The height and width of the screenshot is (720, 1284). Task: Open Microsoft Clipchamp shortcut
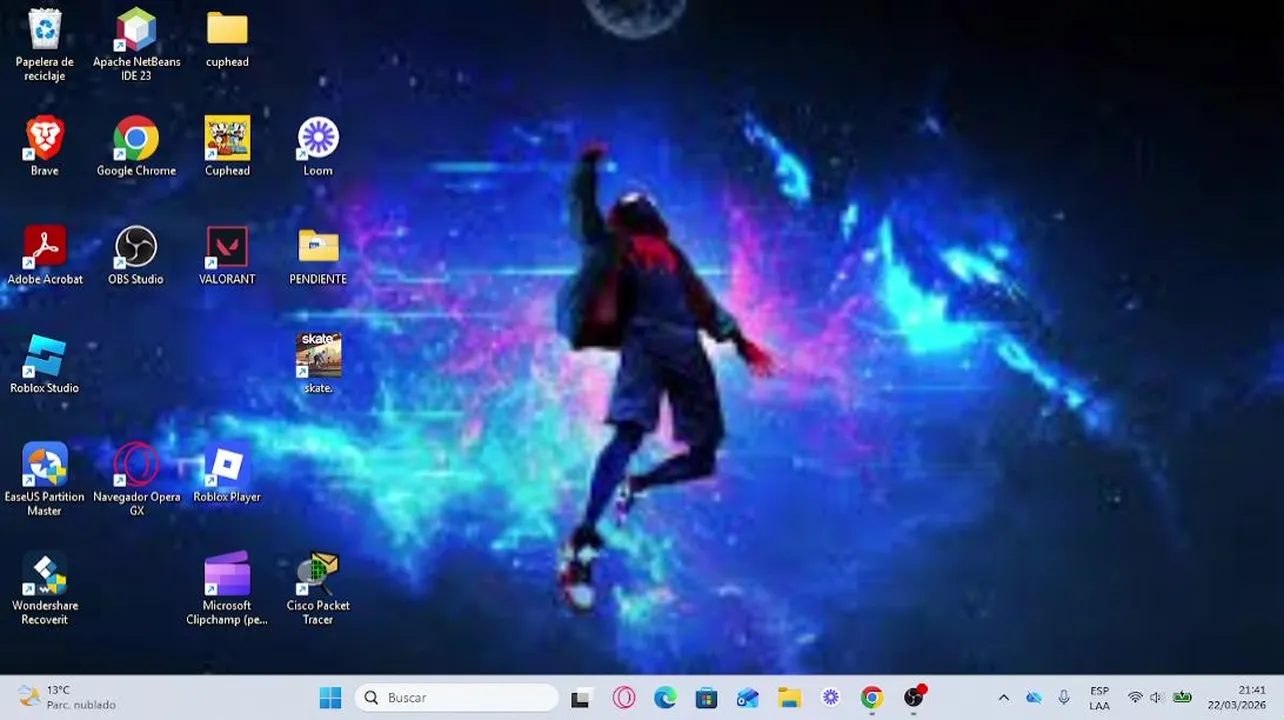[227, 589]
